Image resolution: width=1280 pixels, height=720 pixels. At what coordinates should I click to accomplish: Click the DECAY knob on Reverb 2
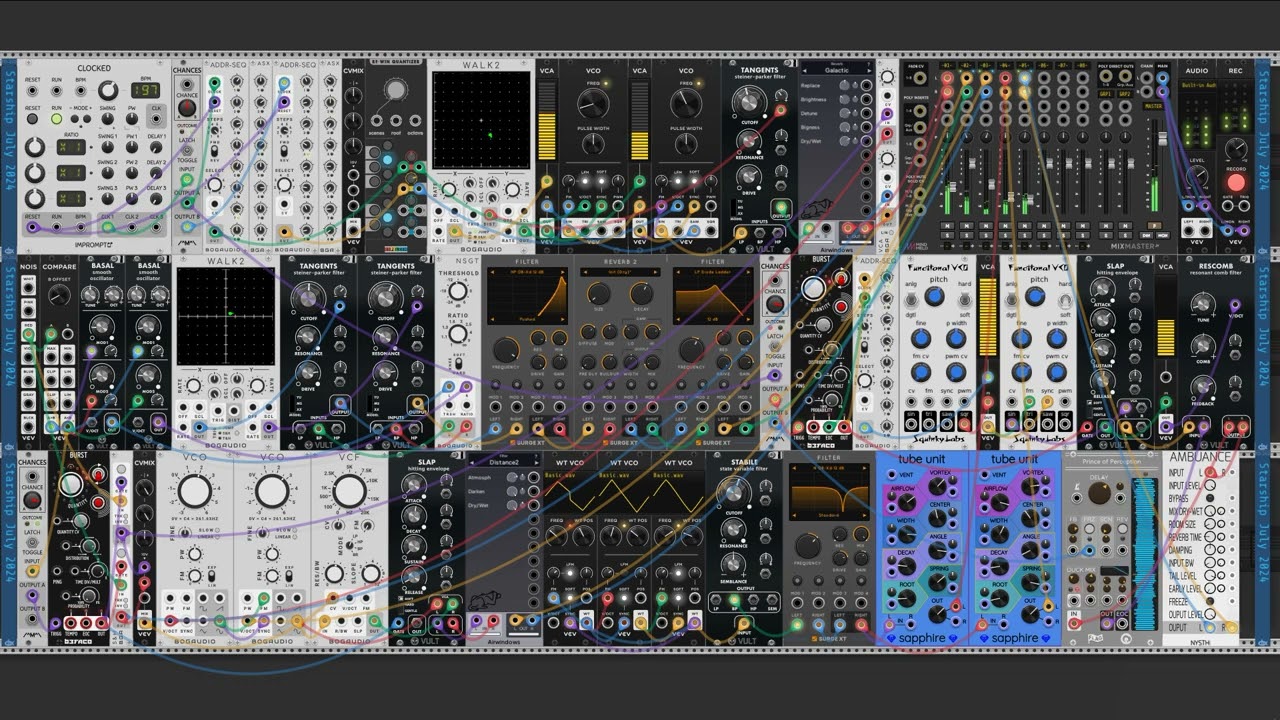(641, 293)
